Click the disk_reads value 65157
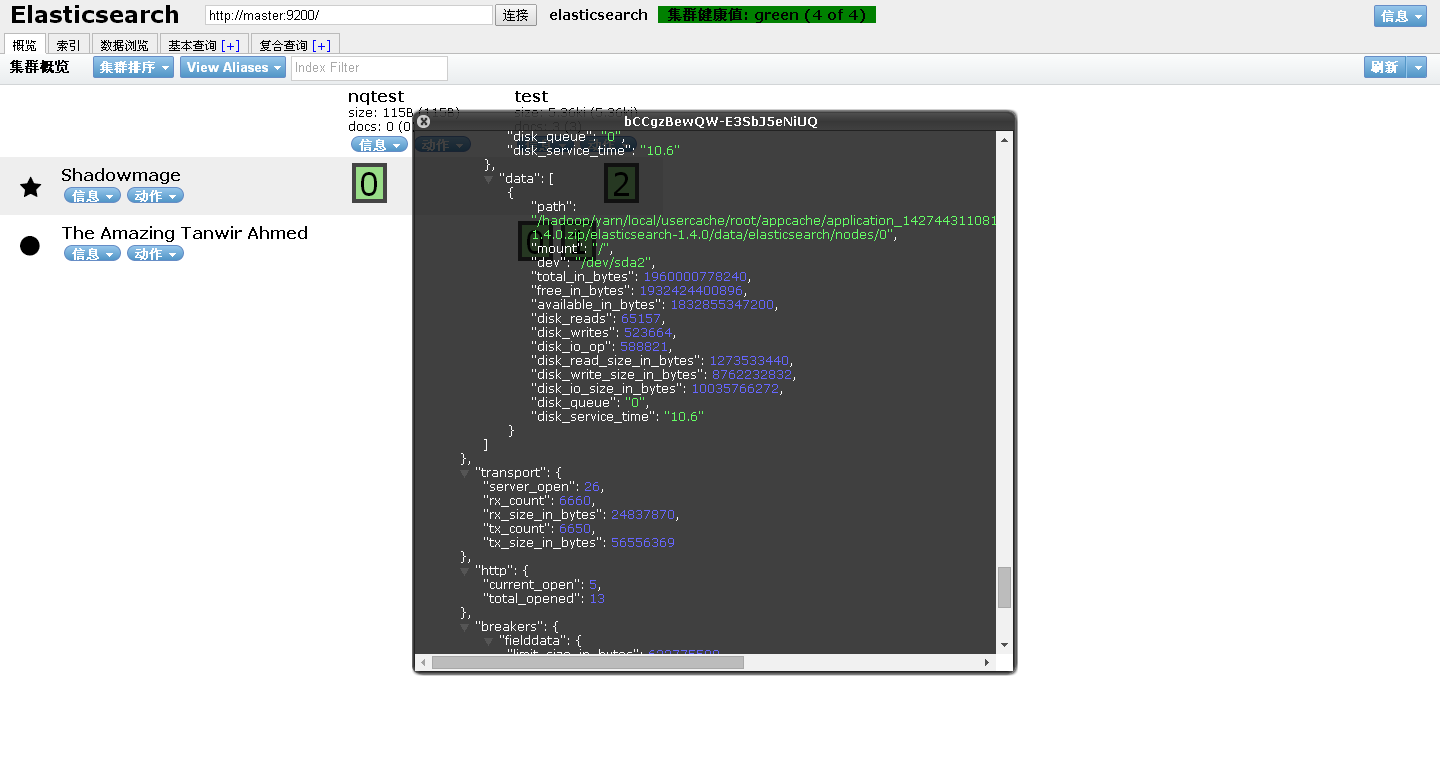Screen dimensions: 1440x782 [x=641, y=319]
